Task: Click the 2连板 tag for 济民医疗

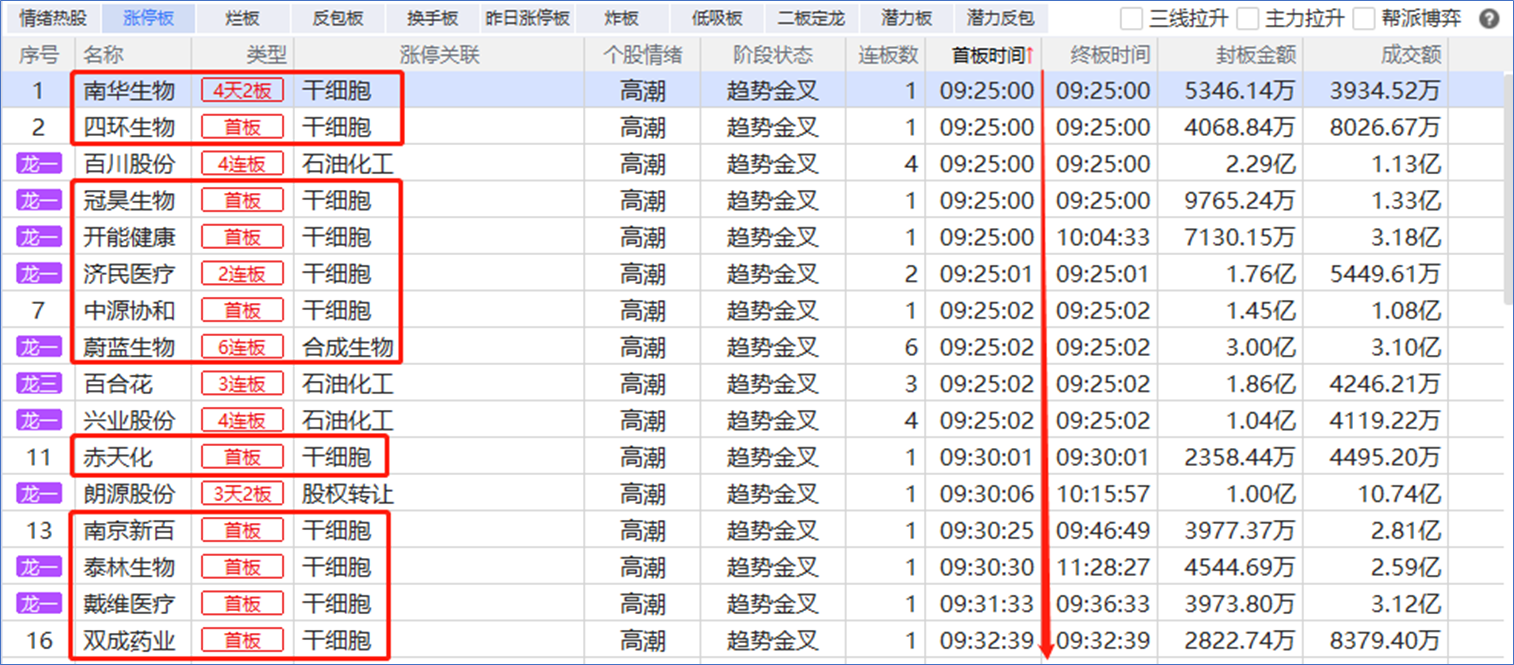Action: (x=242, y=274)
